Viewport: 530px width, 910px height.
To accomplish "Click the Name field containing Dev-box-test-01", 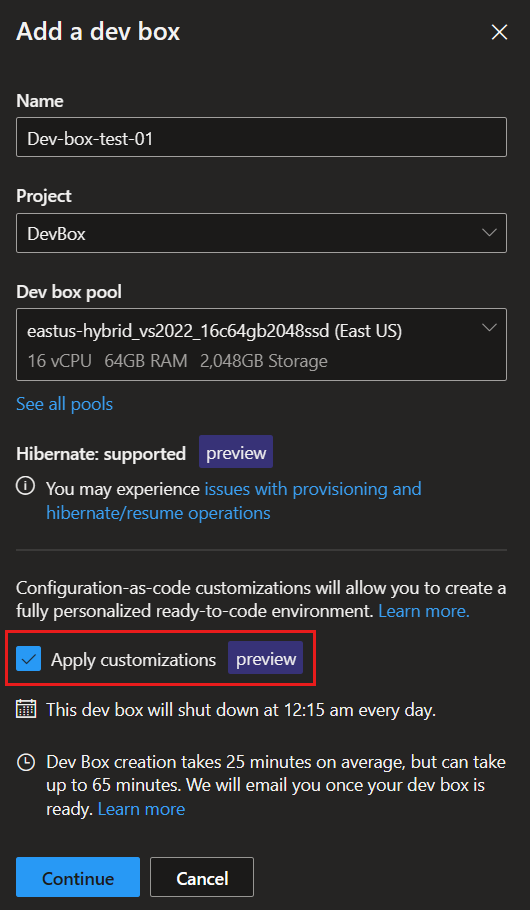I will [x=261, y=137].
